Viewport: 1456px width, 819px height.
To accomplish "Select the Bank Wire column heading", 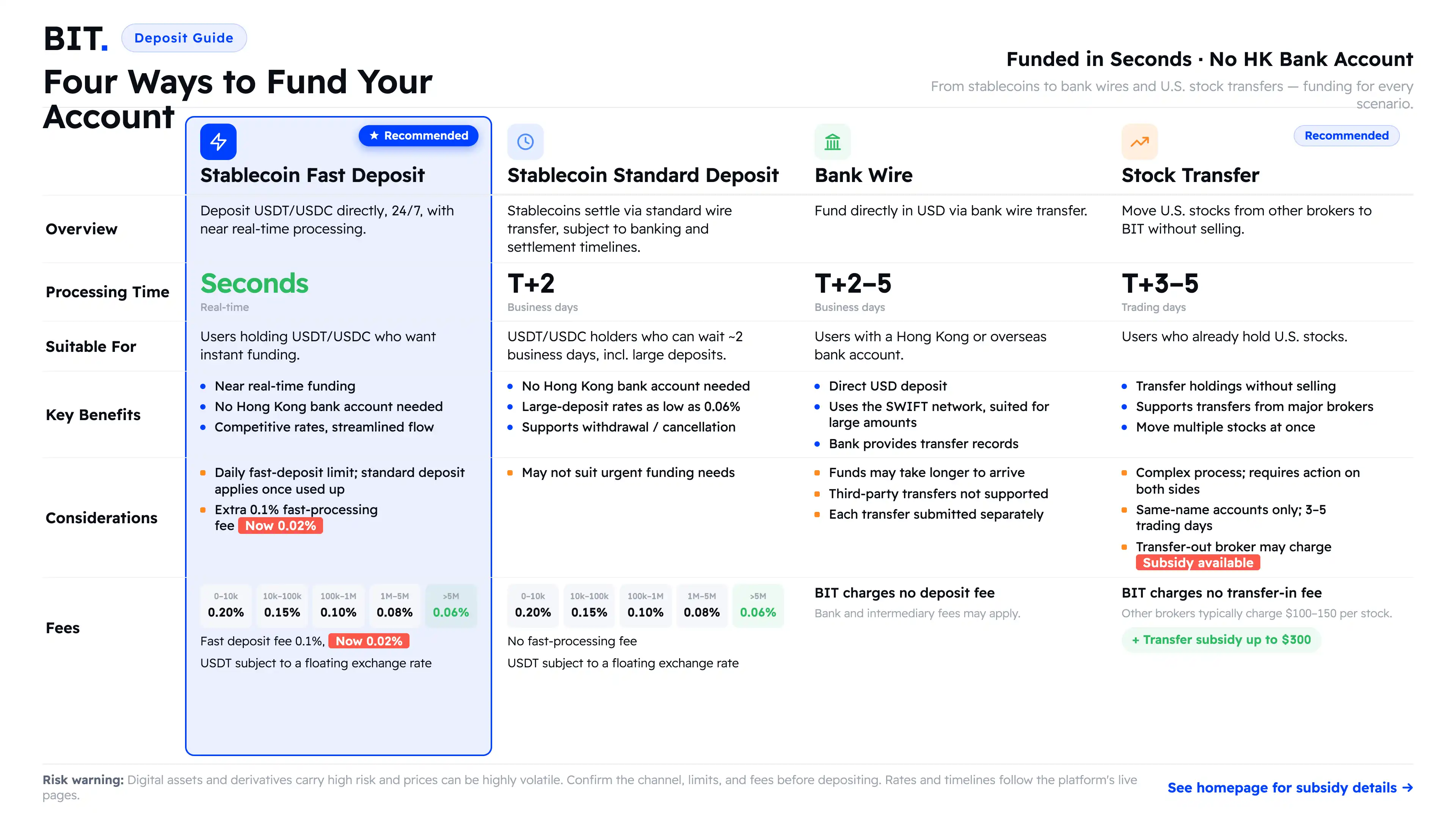I will point(863,175).
